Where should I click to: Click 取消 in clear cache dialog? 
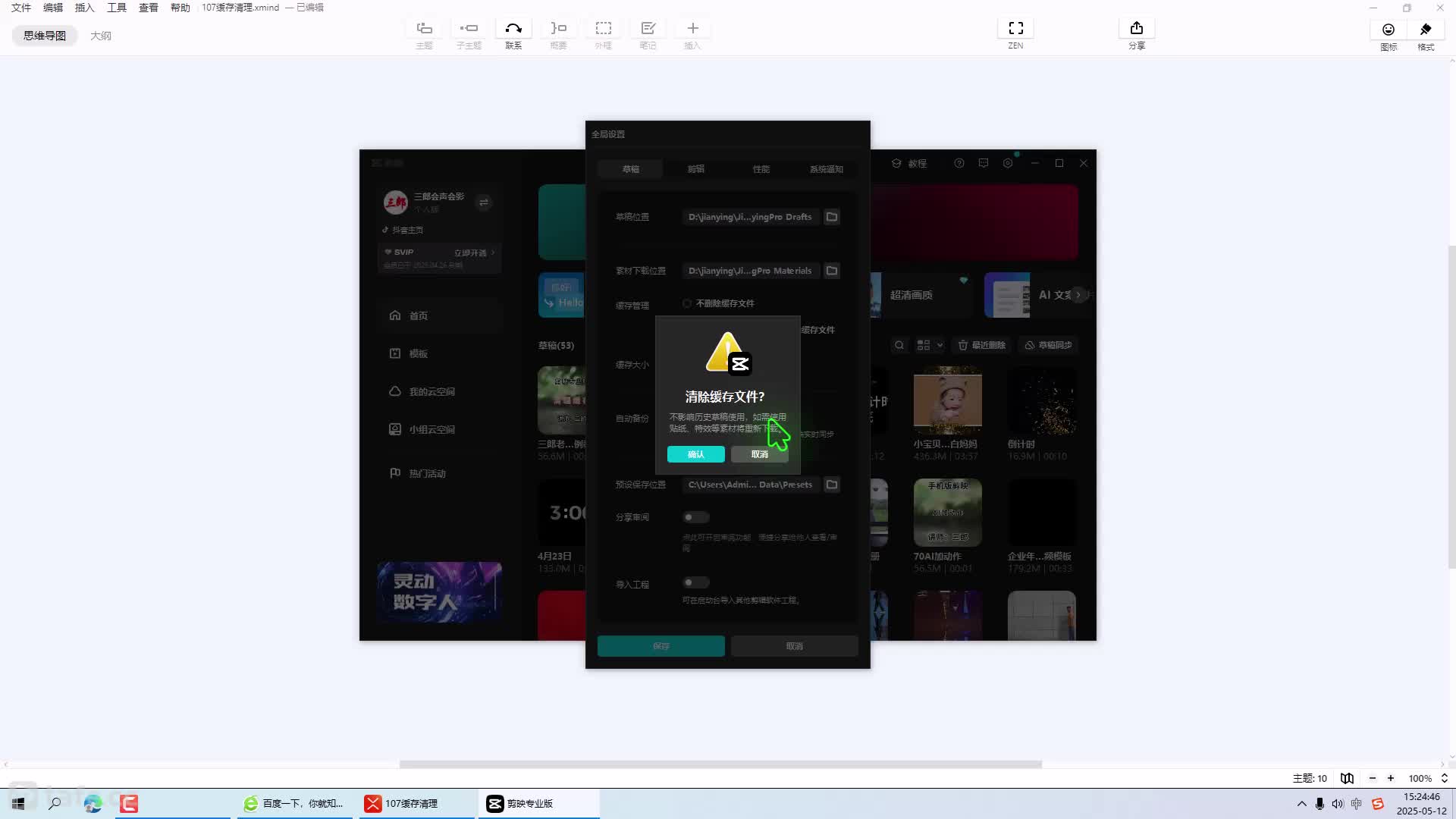click(759, 454)
